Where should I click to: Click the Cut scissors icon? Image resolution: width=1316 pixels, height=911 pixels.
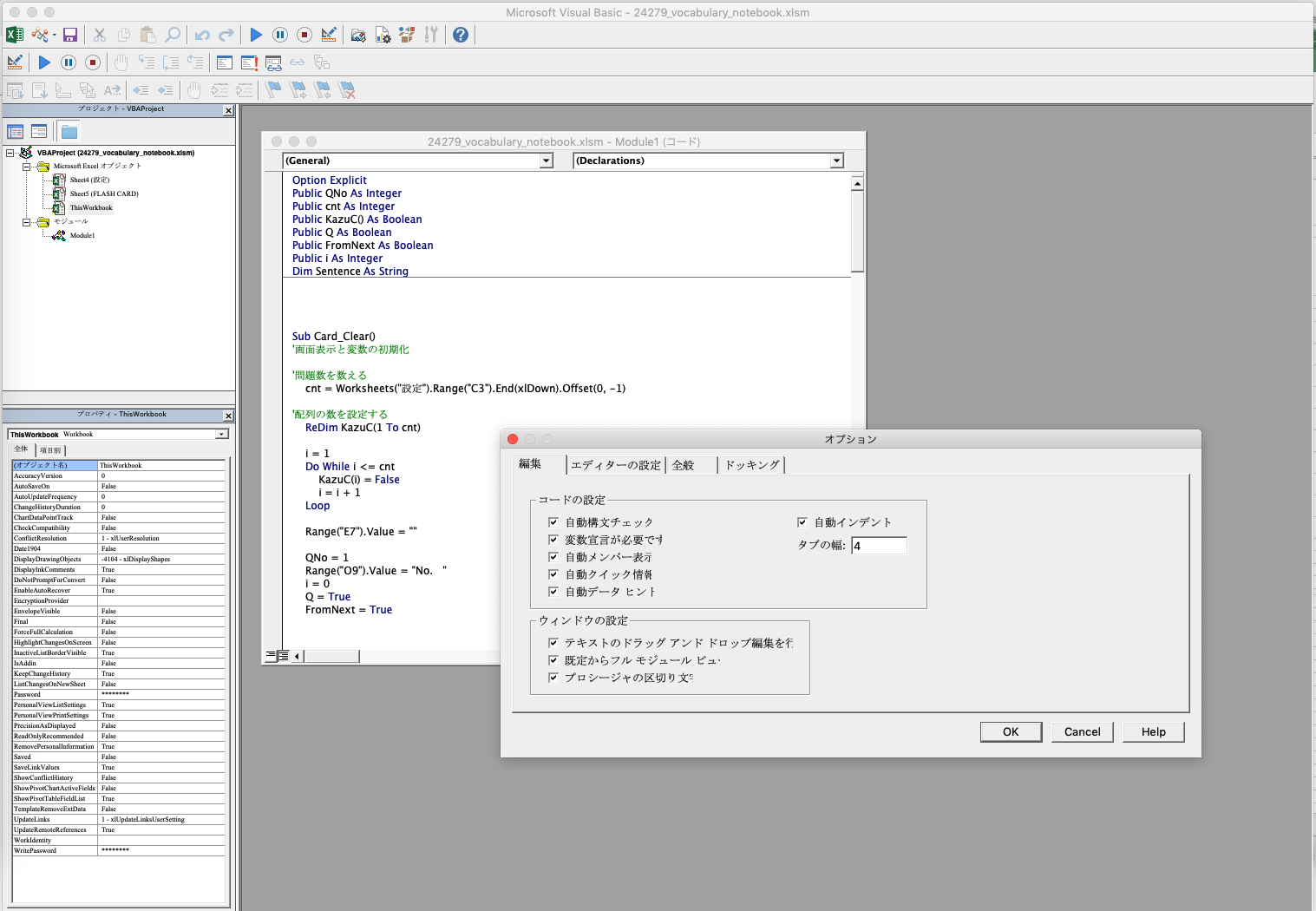coord(100,35)
